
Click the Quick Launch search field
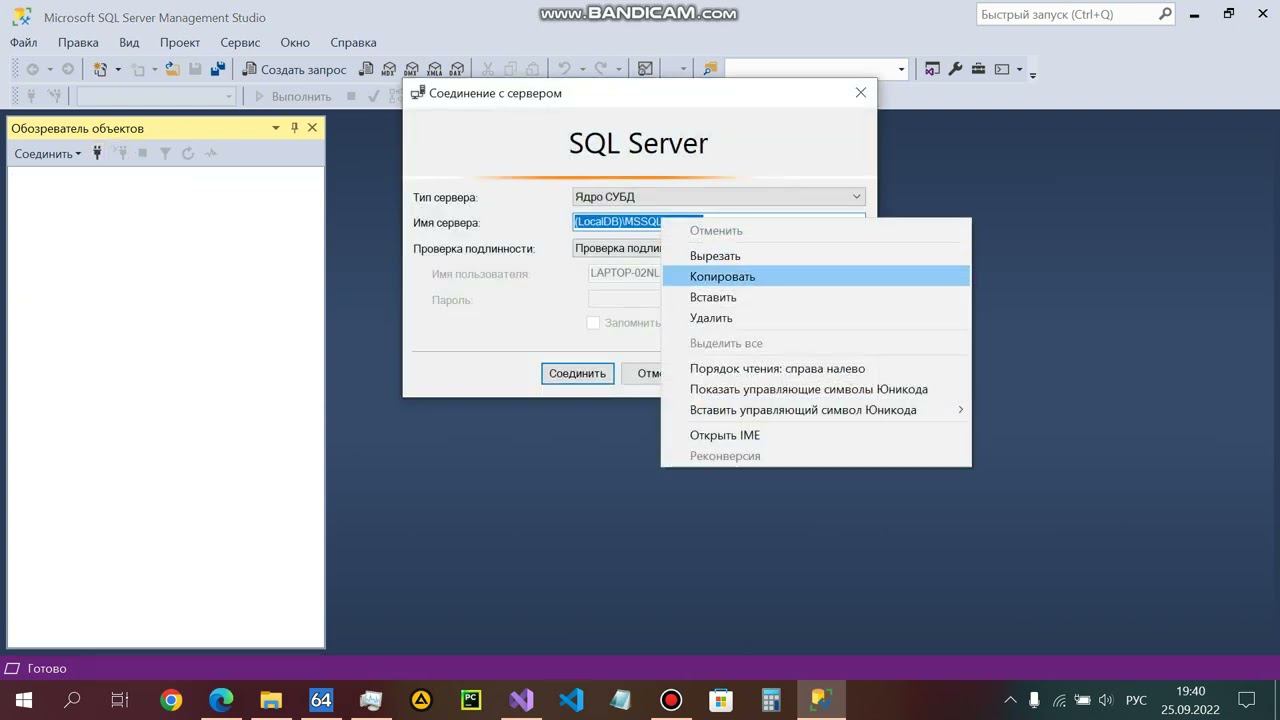click(x=1066, y=14)
